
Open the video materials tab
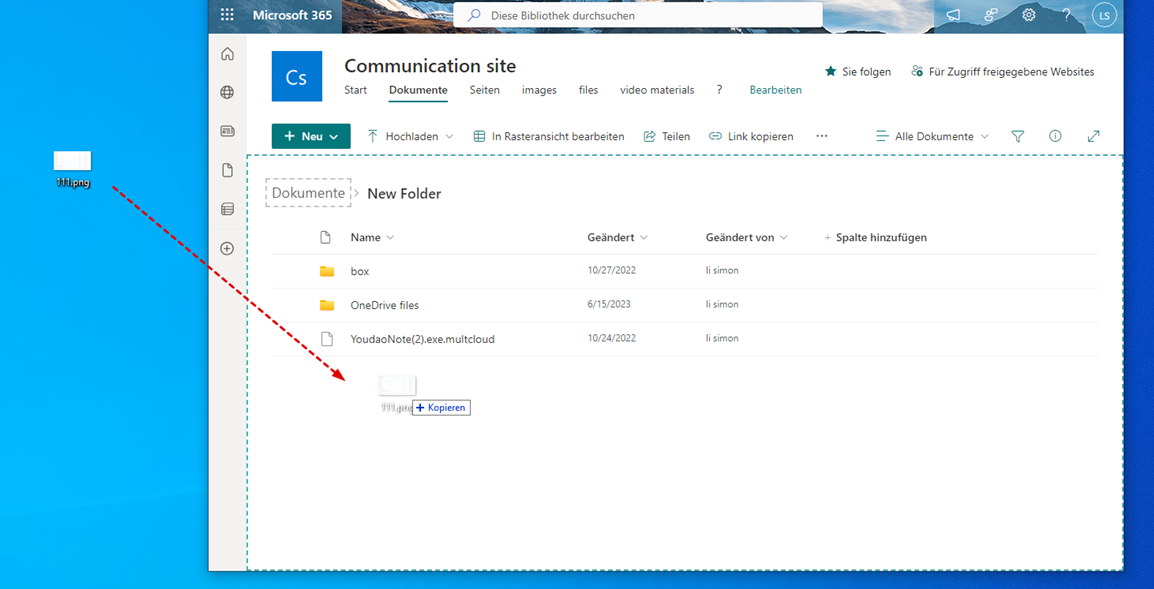pyautogui.click(x=656, y=90)
